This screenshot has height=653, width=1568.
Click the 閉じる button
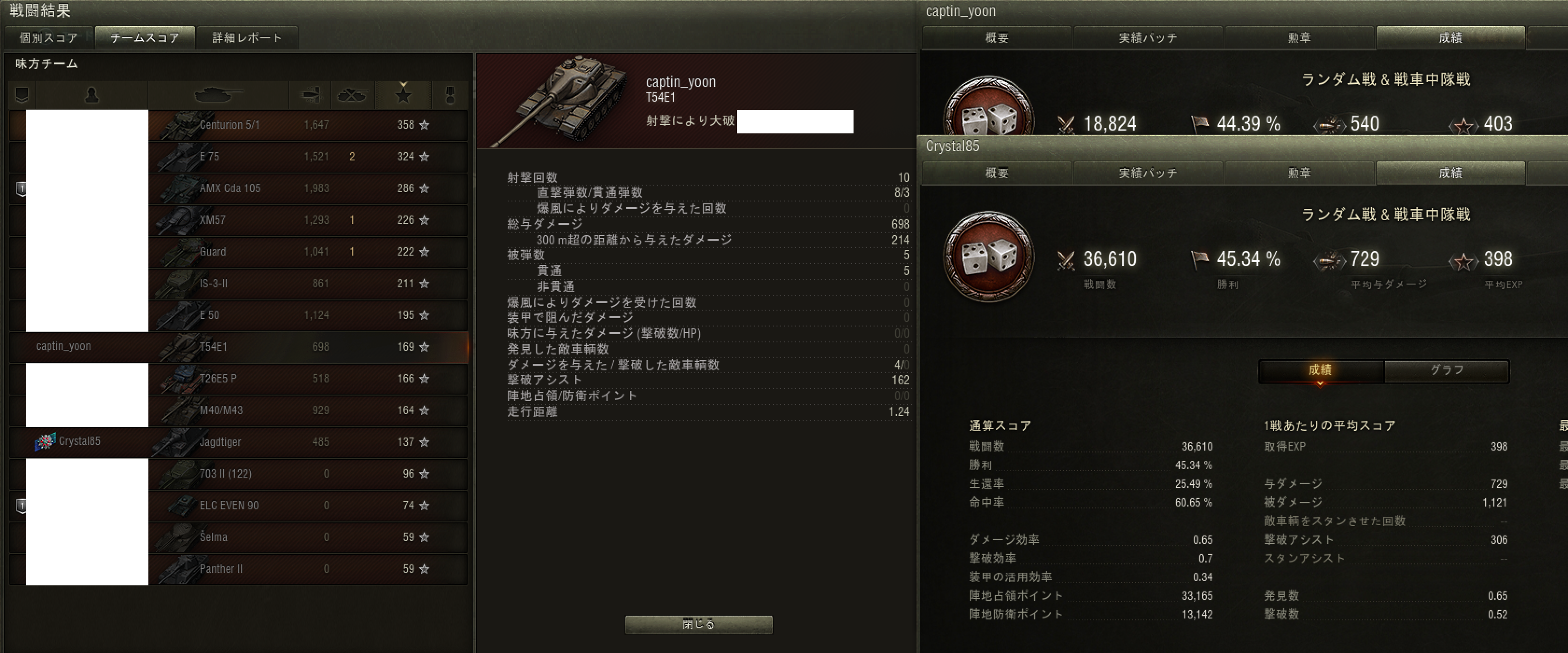click(699, 625)
